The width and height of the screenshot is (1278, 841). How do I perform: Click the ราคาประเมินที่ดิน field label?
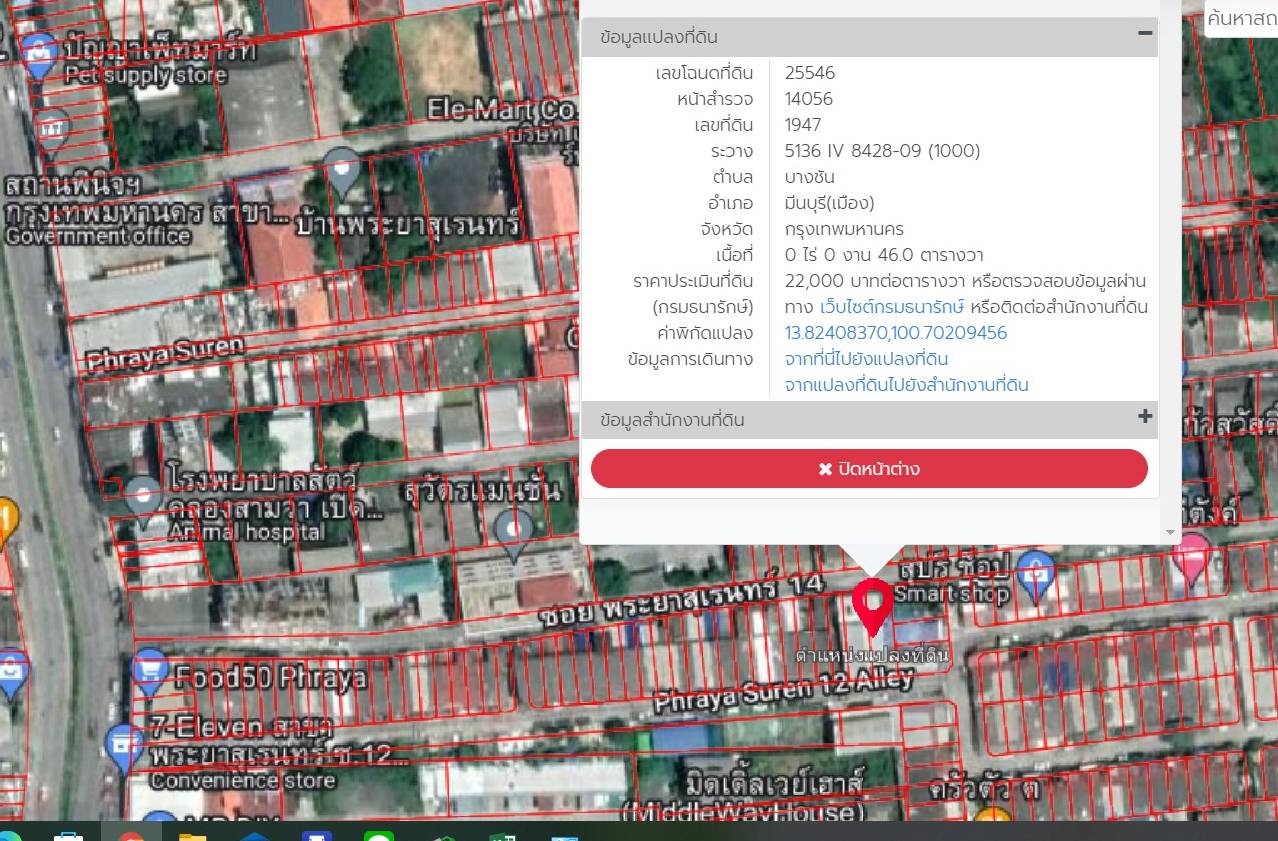tap(693, 281)
